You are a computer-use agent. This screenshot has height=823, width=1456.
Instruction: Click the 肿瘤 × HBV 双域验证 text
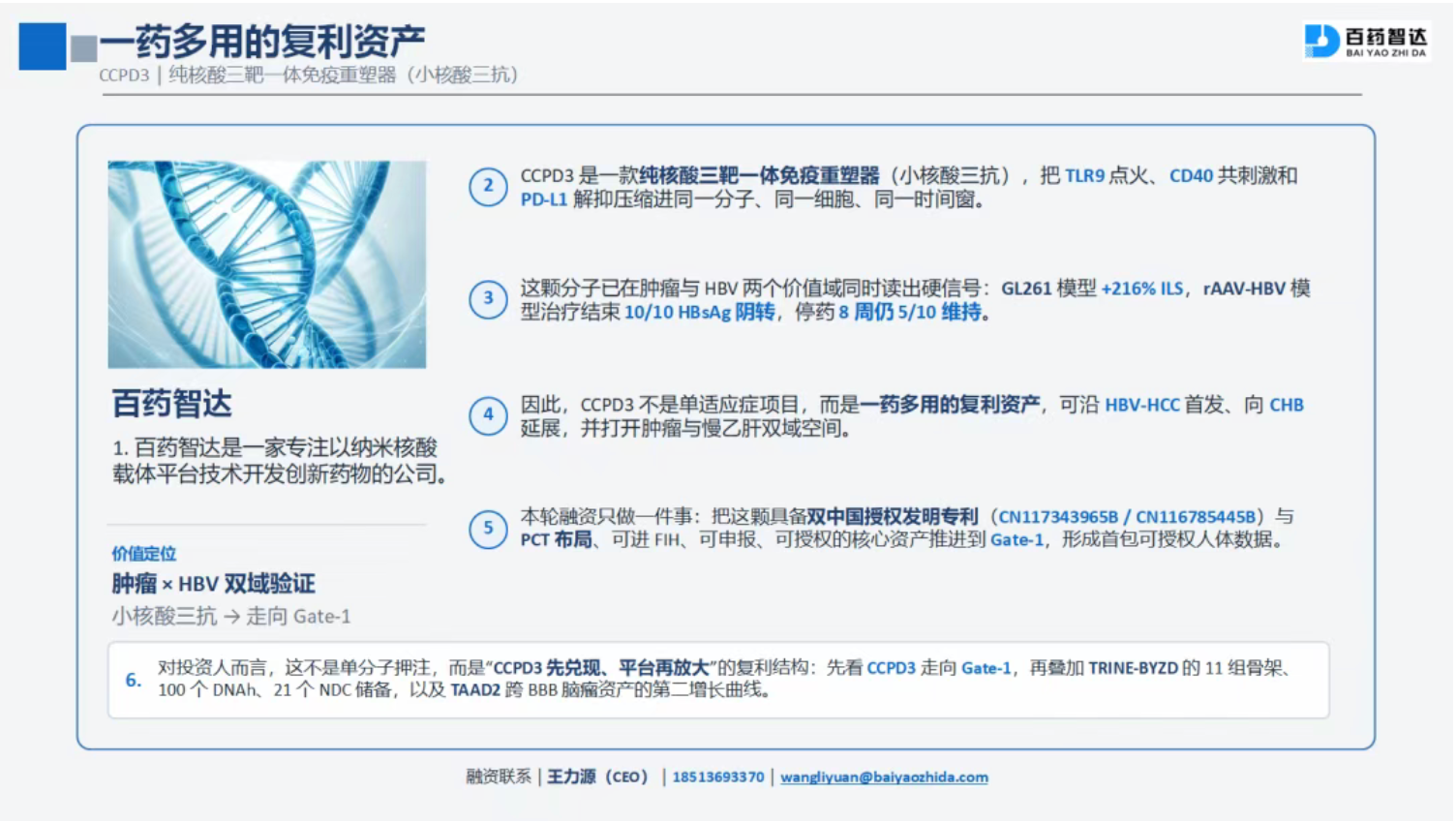tap(213, 584)
